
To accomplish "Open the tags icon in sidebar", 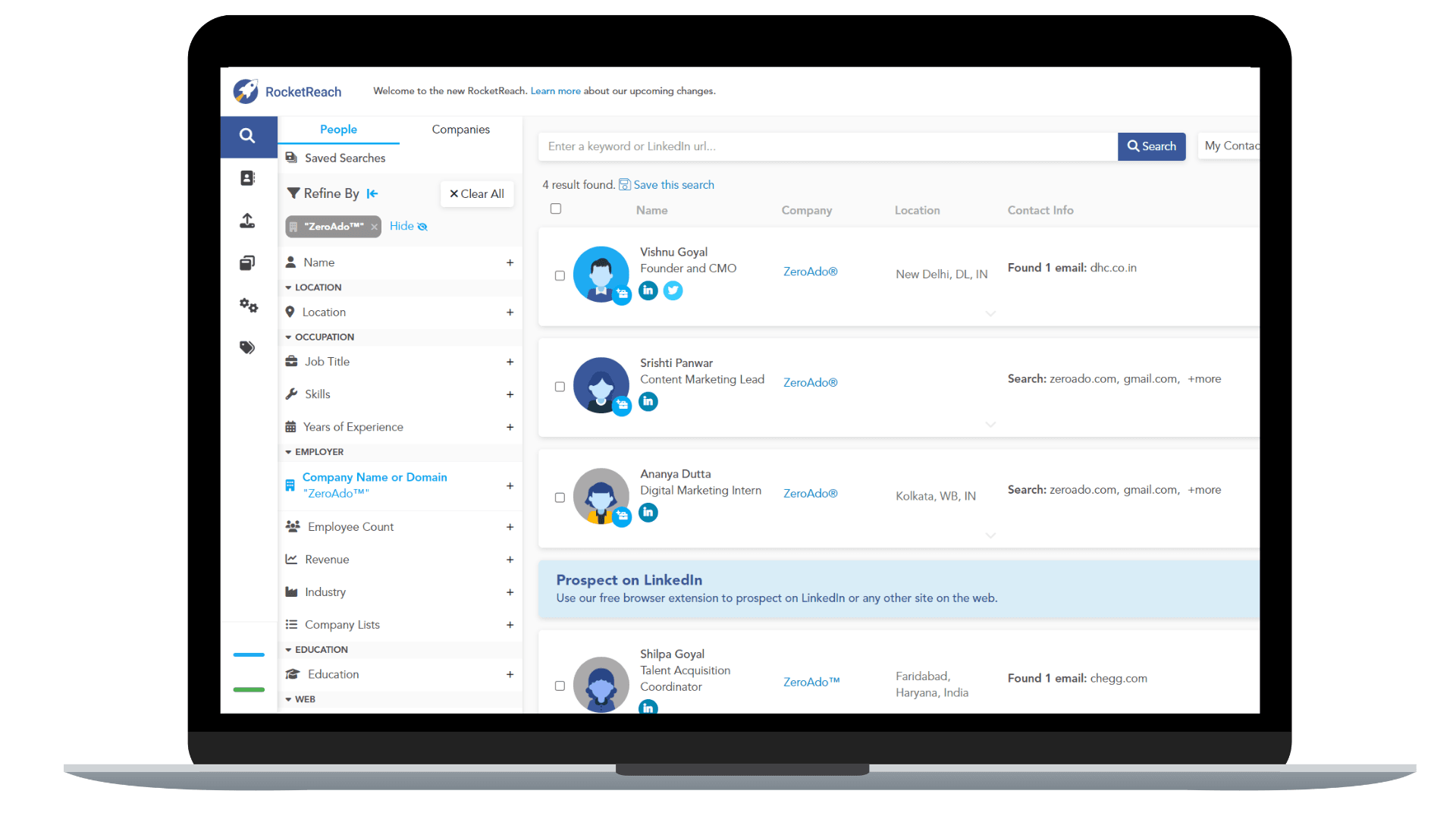I will [247, 347].
